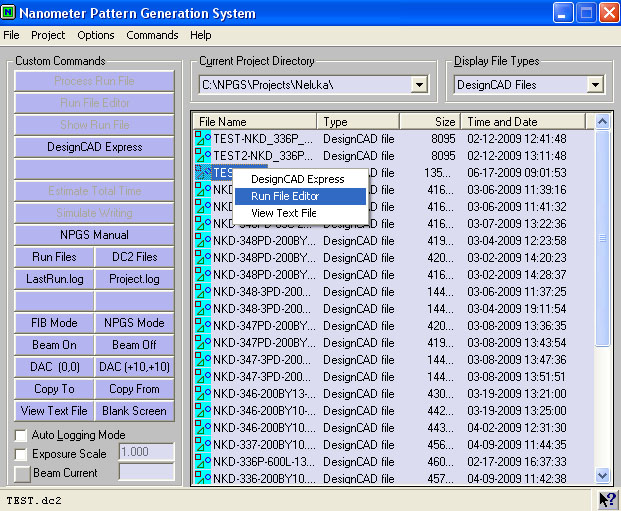Check the Beam Current checkbox

21,472
